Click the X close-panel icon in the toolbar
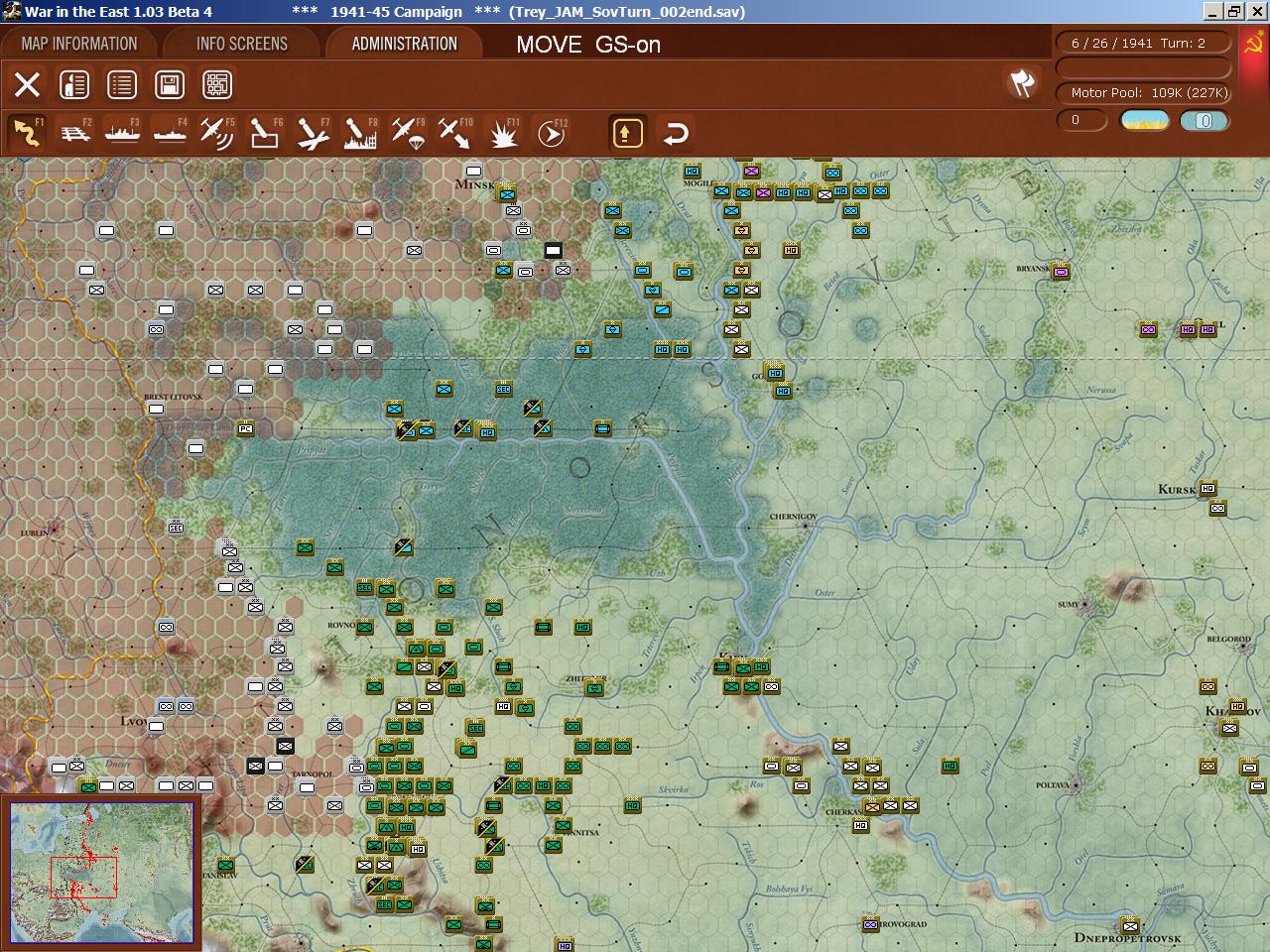 coord(28,84)
